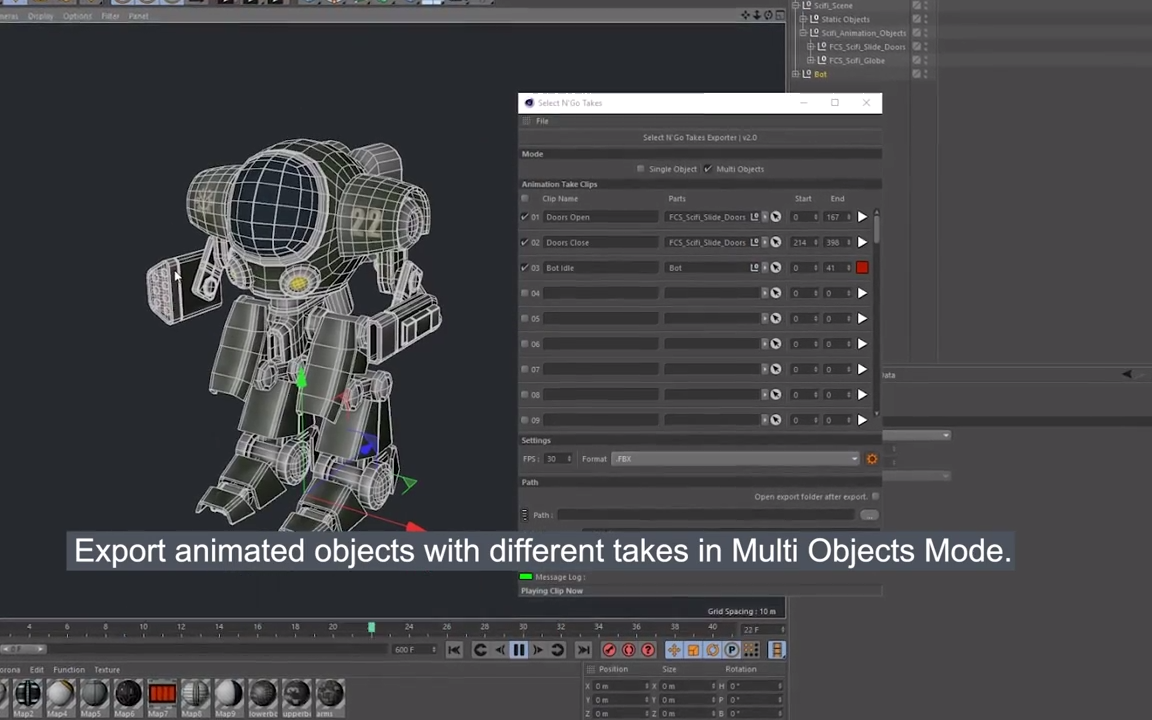Image resolution: width=1152 pixels, height=720 pixels.
Task: Click the object picker icon in row 02
Action: point(776,242)
